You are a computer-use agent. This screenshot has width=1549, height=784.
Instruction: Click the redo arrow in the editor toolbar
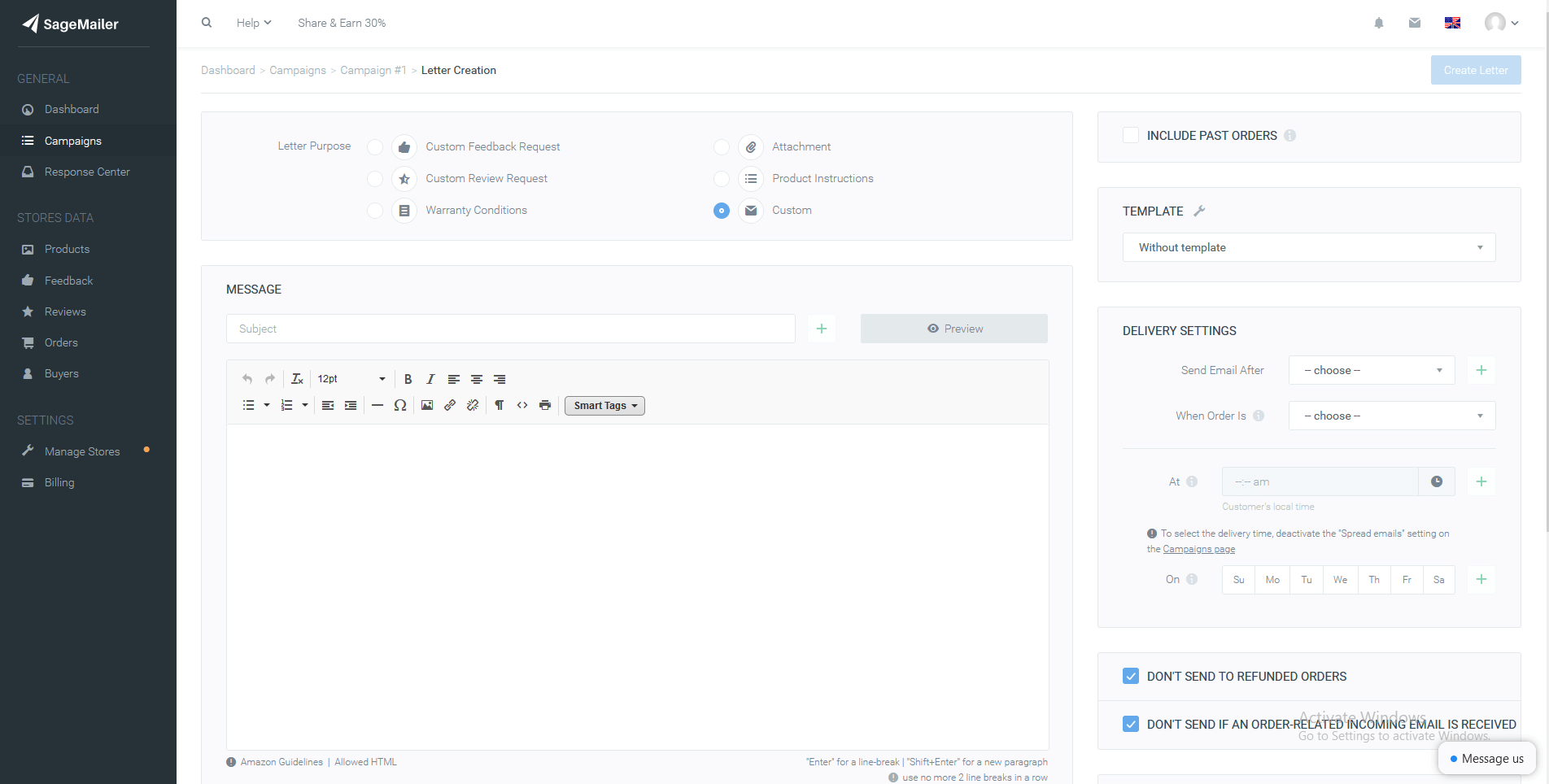click(270, 379)
